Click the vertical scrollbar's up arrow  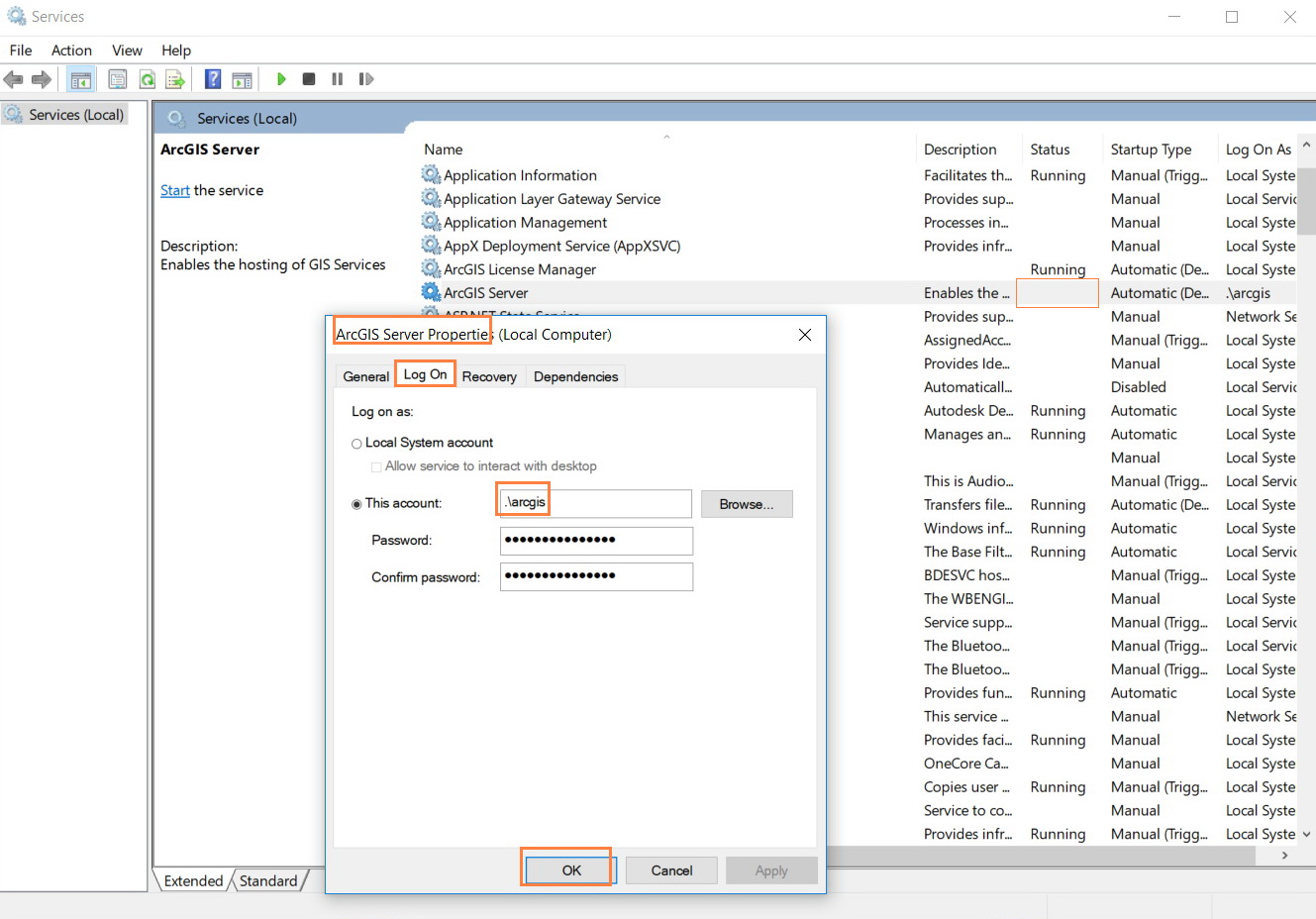1307,146
